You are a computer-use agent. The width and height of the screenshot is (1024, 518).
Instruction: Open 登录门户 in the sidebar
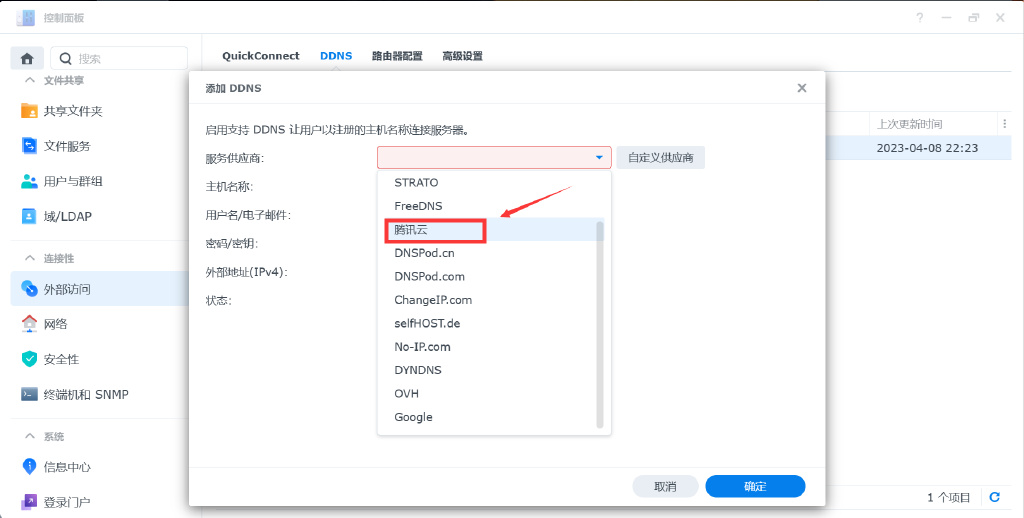pyautogui.click(x=67, y=502)
